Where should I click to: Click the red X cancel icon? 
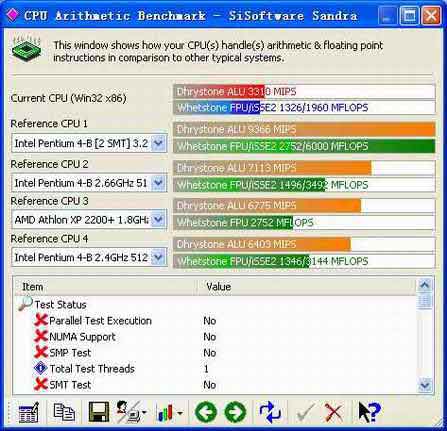point(334,412)
